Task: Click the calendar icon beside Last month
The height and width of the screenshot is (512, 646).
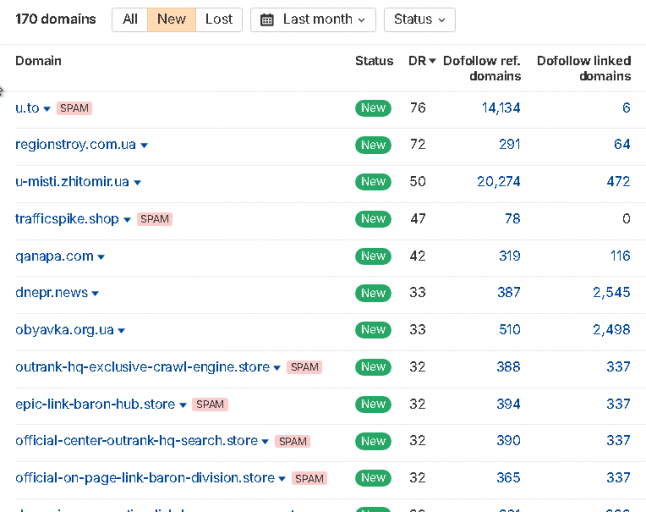Action: [x=267, y=19]
